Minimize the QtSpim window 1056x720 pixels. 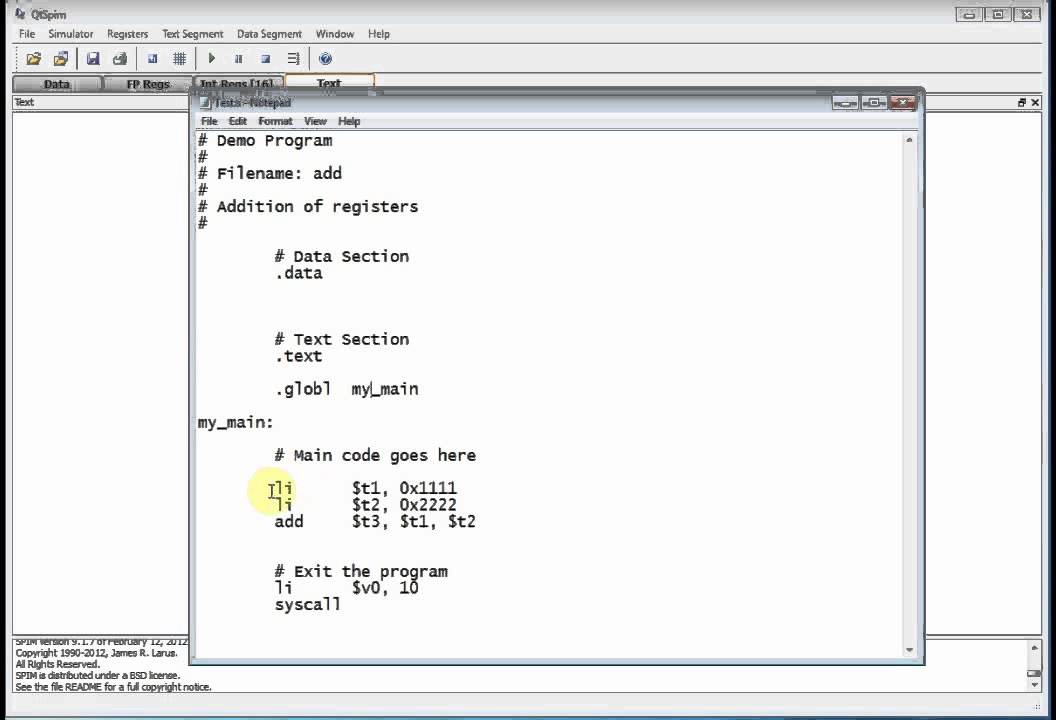pyautogui.click(x=968, y=14)
